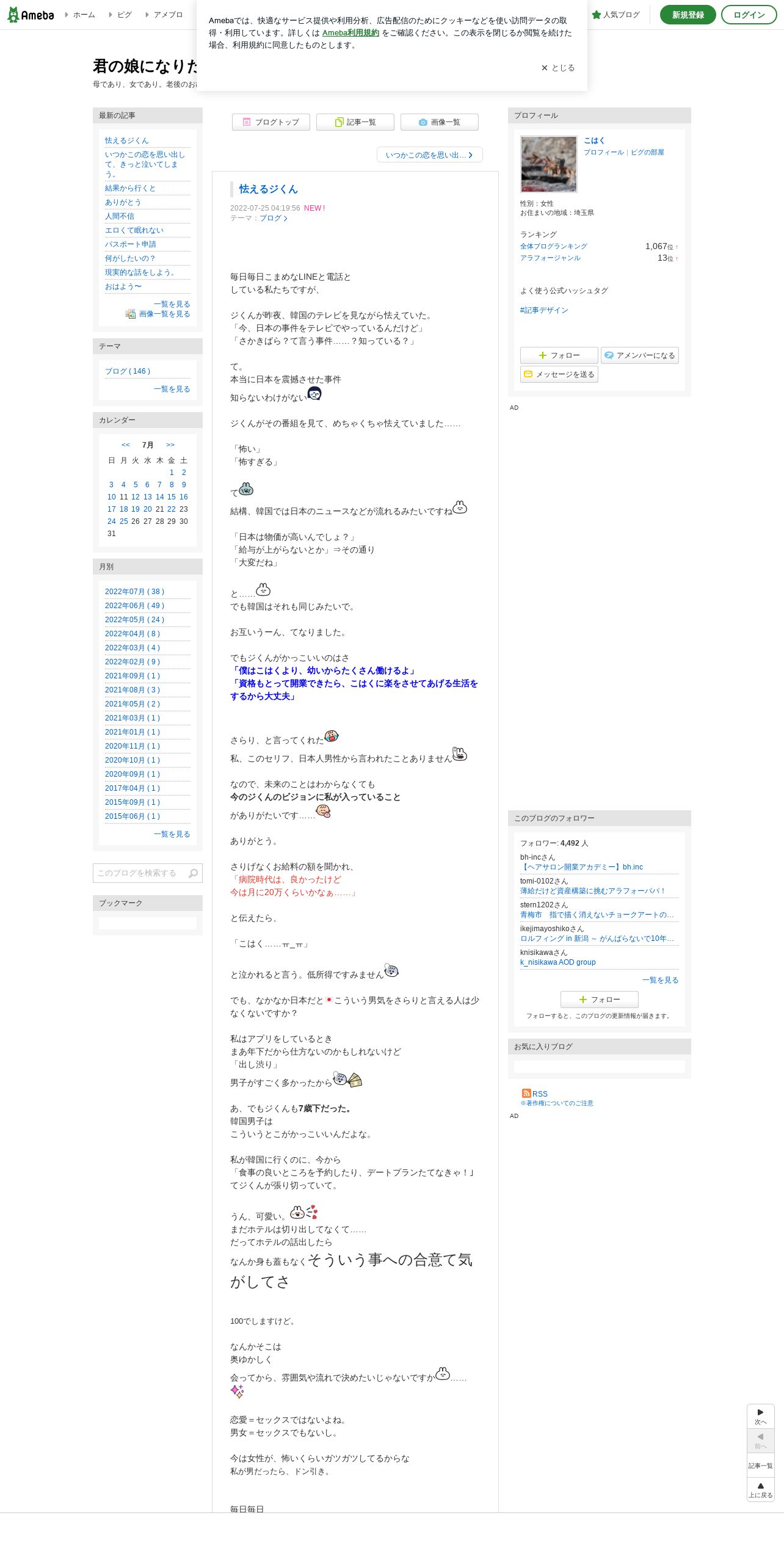Open article title 怯えるジくん
The width and height of the screenshot is (784, 1568).
point(268,189)
